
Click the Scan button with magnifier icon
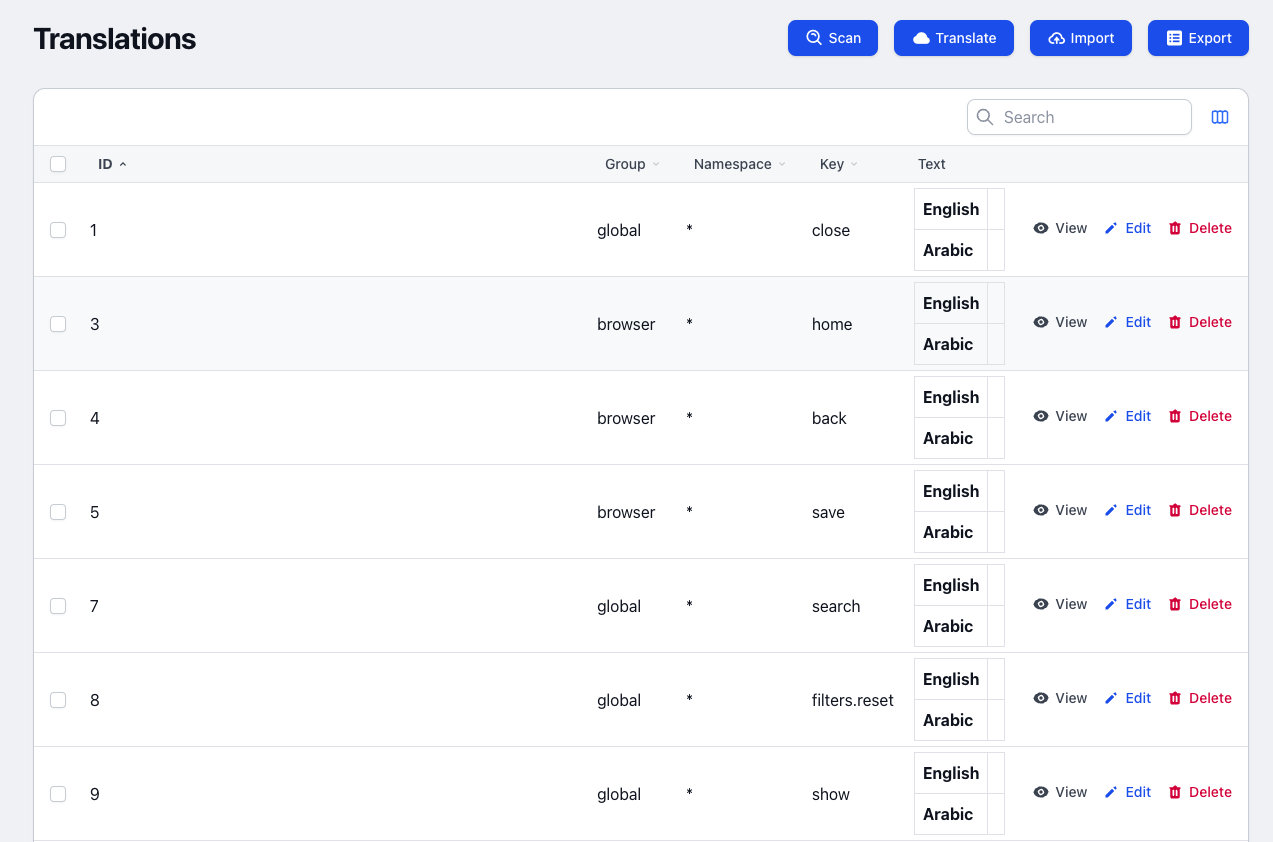pyautogui.click(x=832, y=38)
